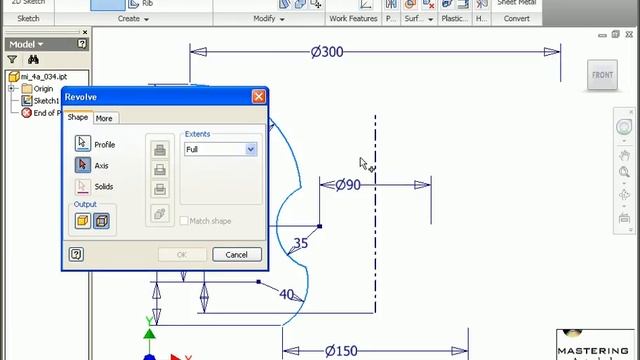
Task: Click the Work Features panel label
Action: [353, 18]
